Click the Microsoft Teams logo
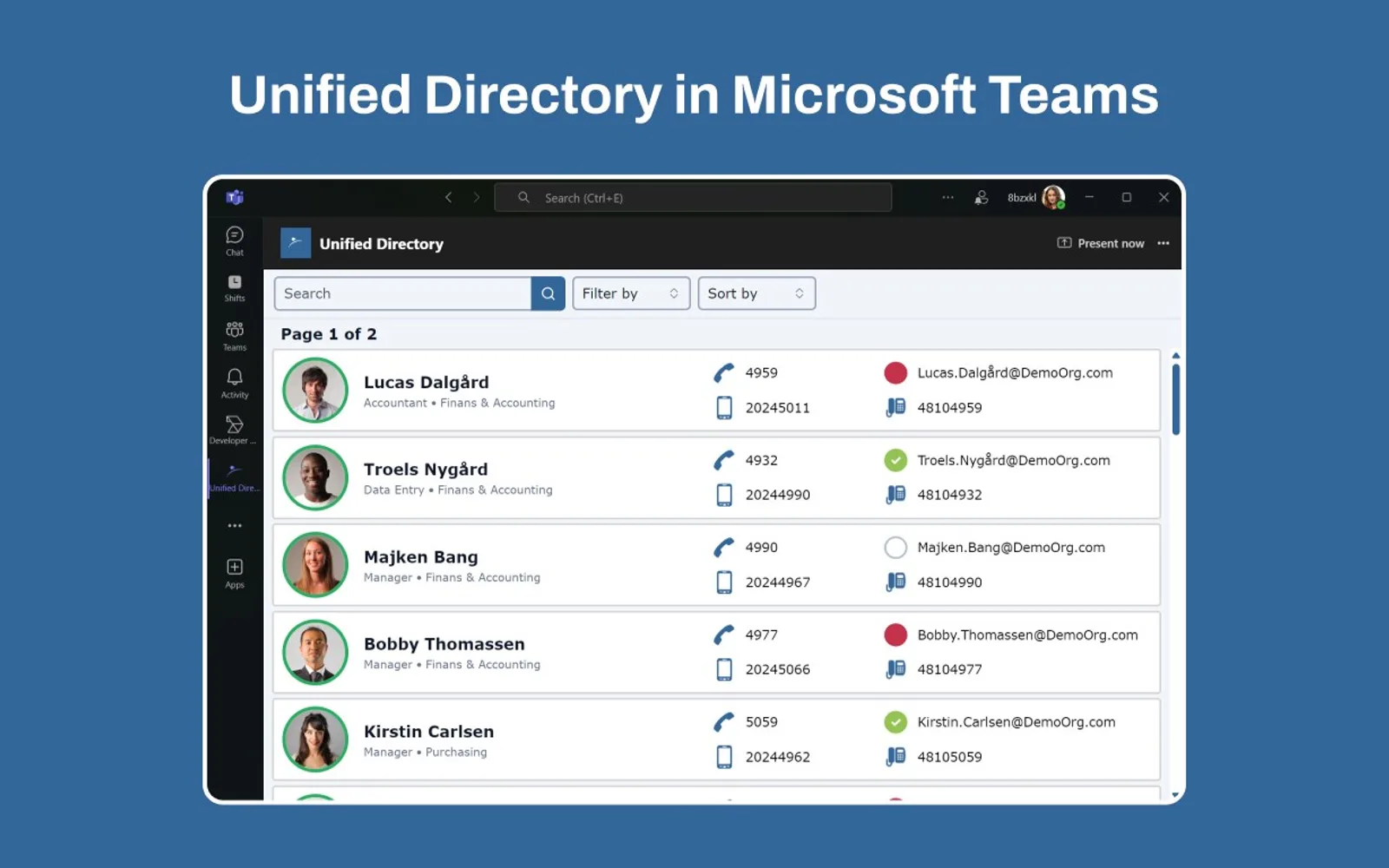This screenshot has height=868, width=1389. coord(234,198)
